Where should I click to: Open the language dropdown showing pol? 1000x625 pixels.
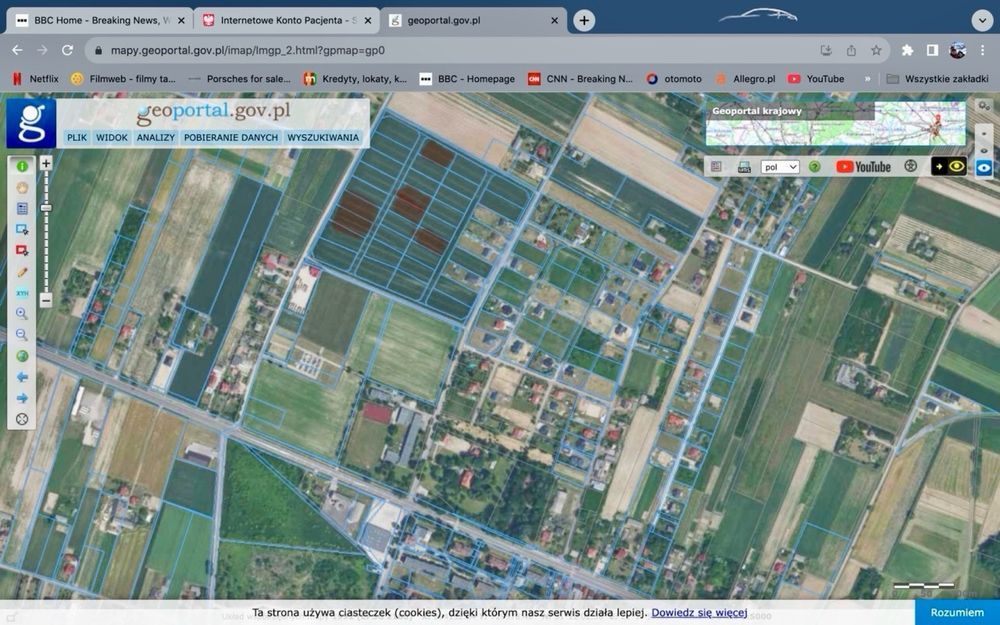[780, 167]
